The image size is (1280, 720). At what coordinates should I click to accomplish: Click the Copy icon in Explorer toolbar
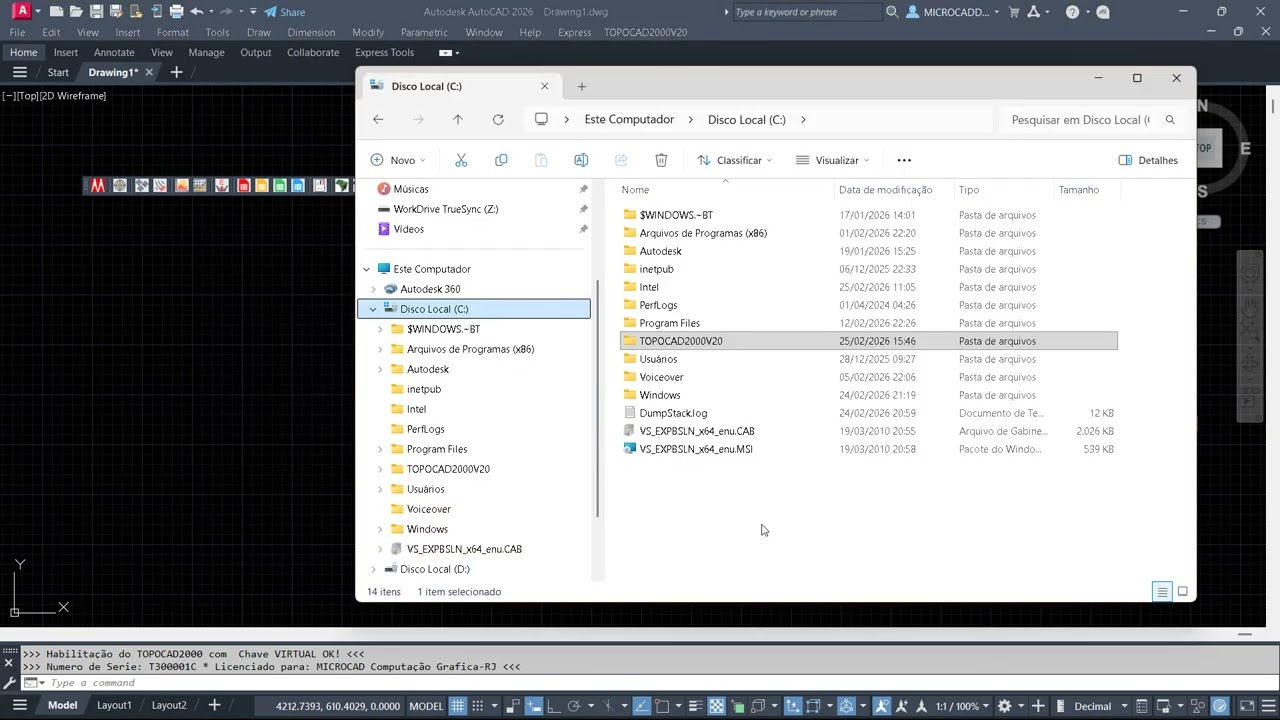501,160
